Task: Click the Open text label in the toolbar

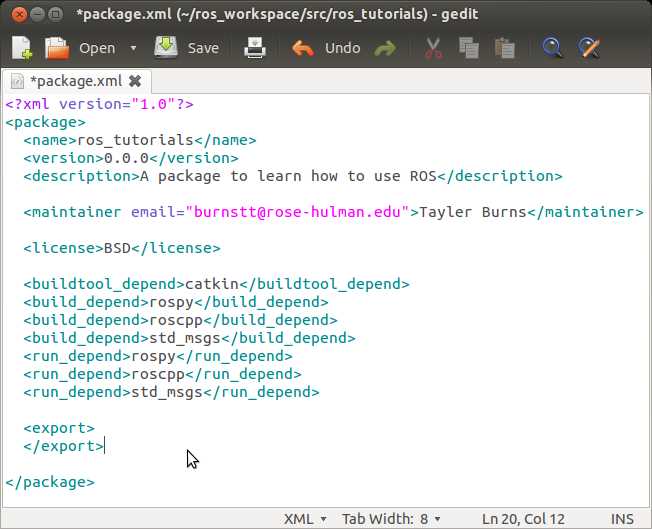Action: pyautogui.click(x=97, y=48)
